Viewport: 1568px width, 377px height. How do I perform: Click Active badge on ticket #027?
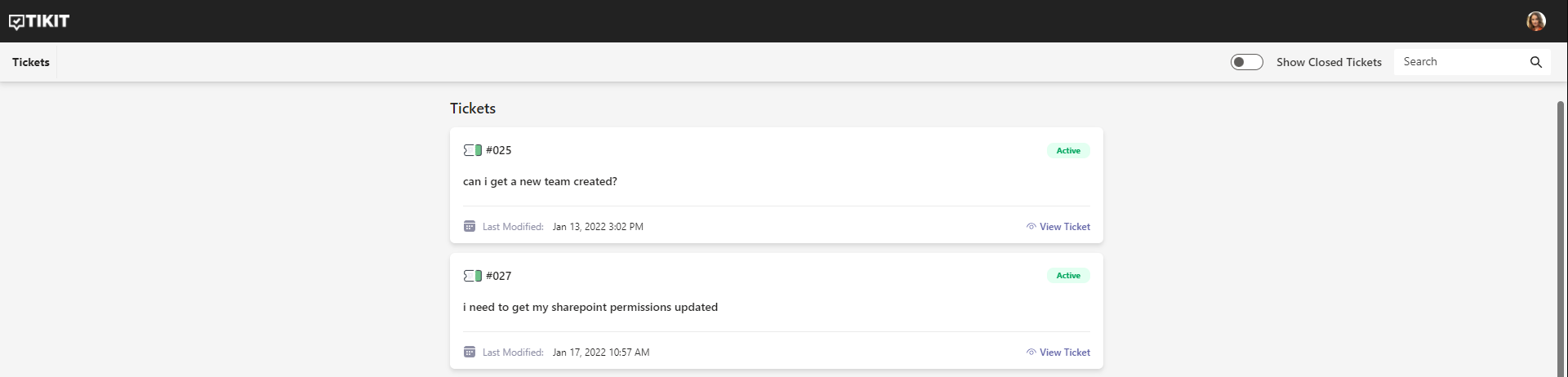coord(1068,276)
